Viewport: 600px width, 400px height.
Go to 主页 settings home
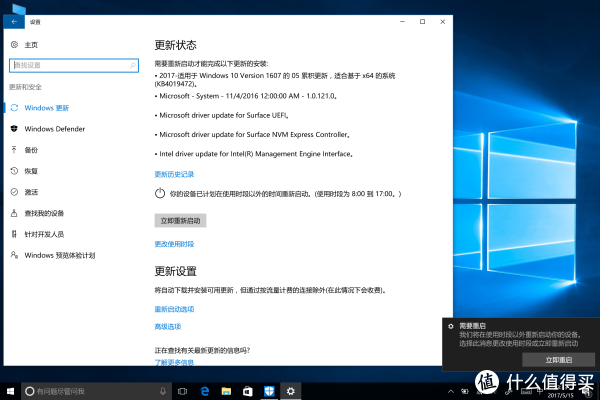pos(31,45)
